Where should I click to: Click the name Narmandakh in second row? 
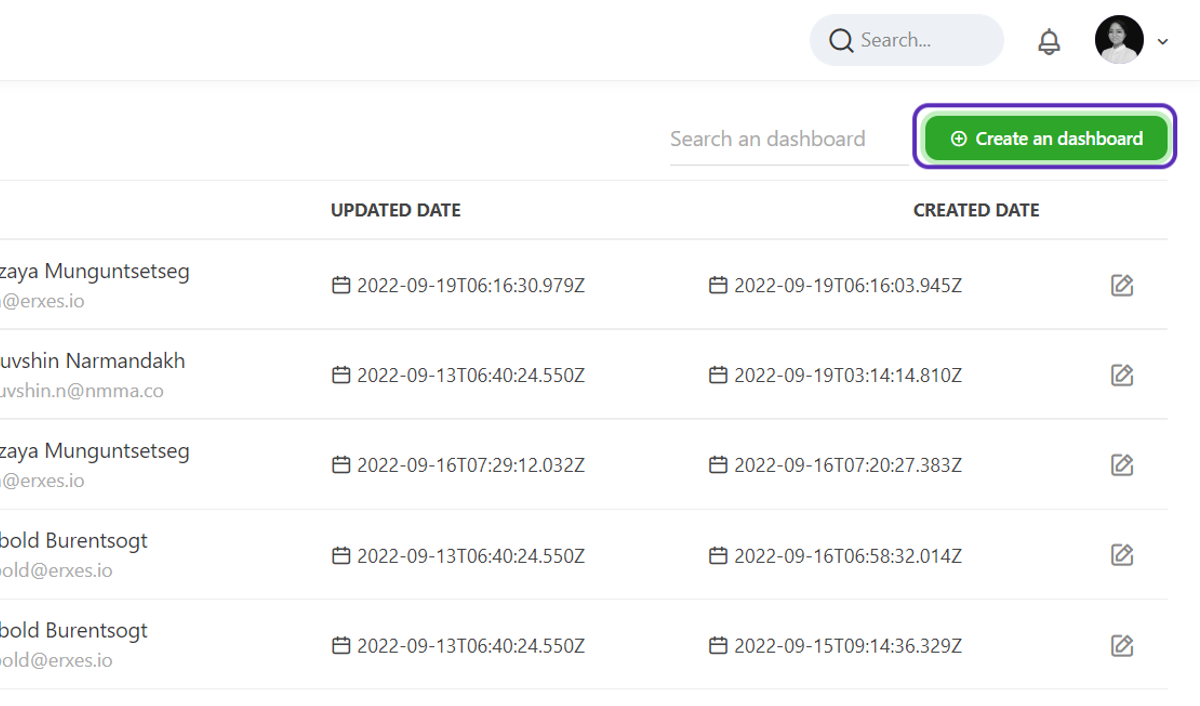click(124, 361)
